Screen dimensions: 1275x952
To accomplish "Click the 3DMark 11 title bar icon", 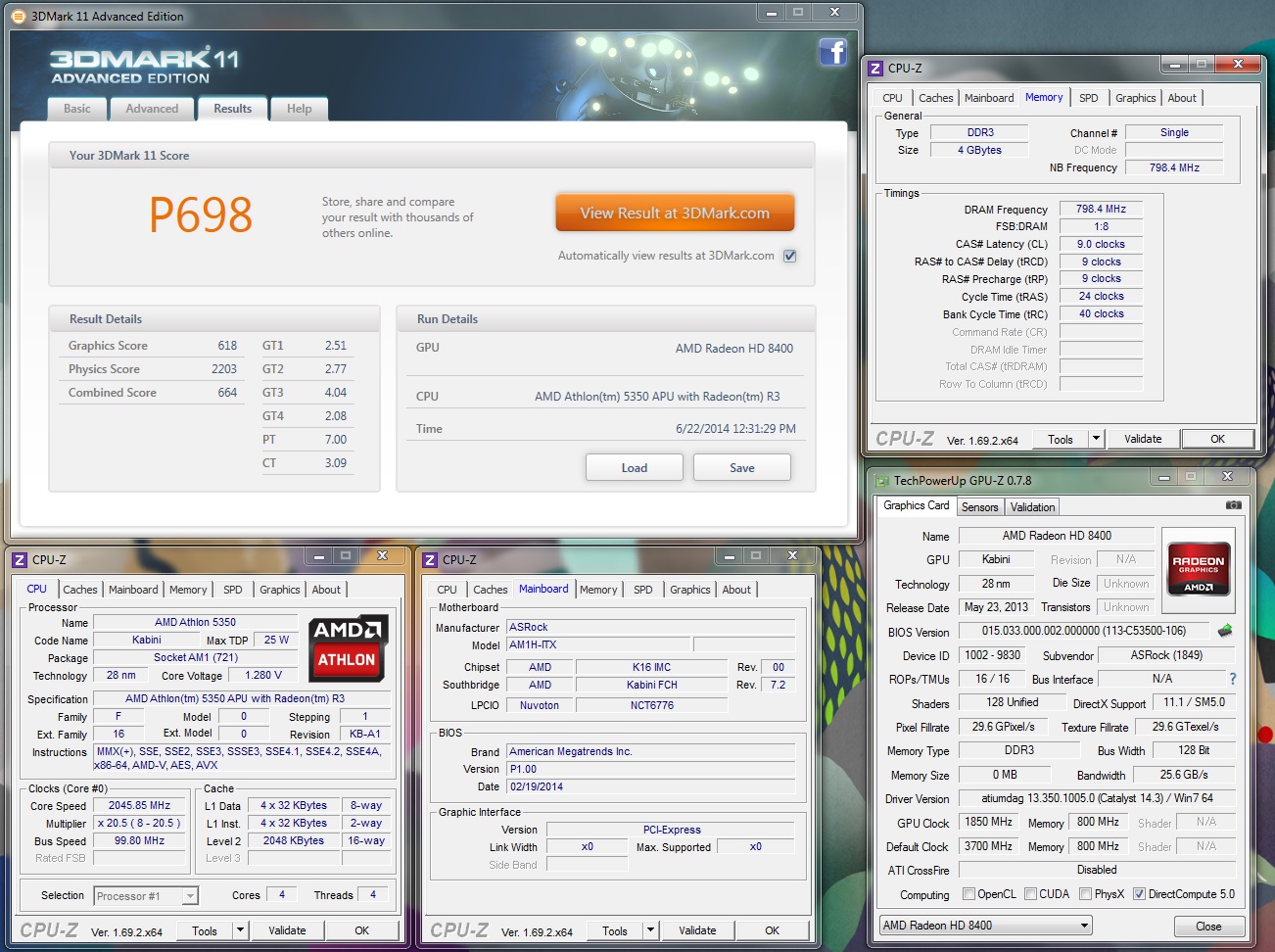I will pos(19,16).
